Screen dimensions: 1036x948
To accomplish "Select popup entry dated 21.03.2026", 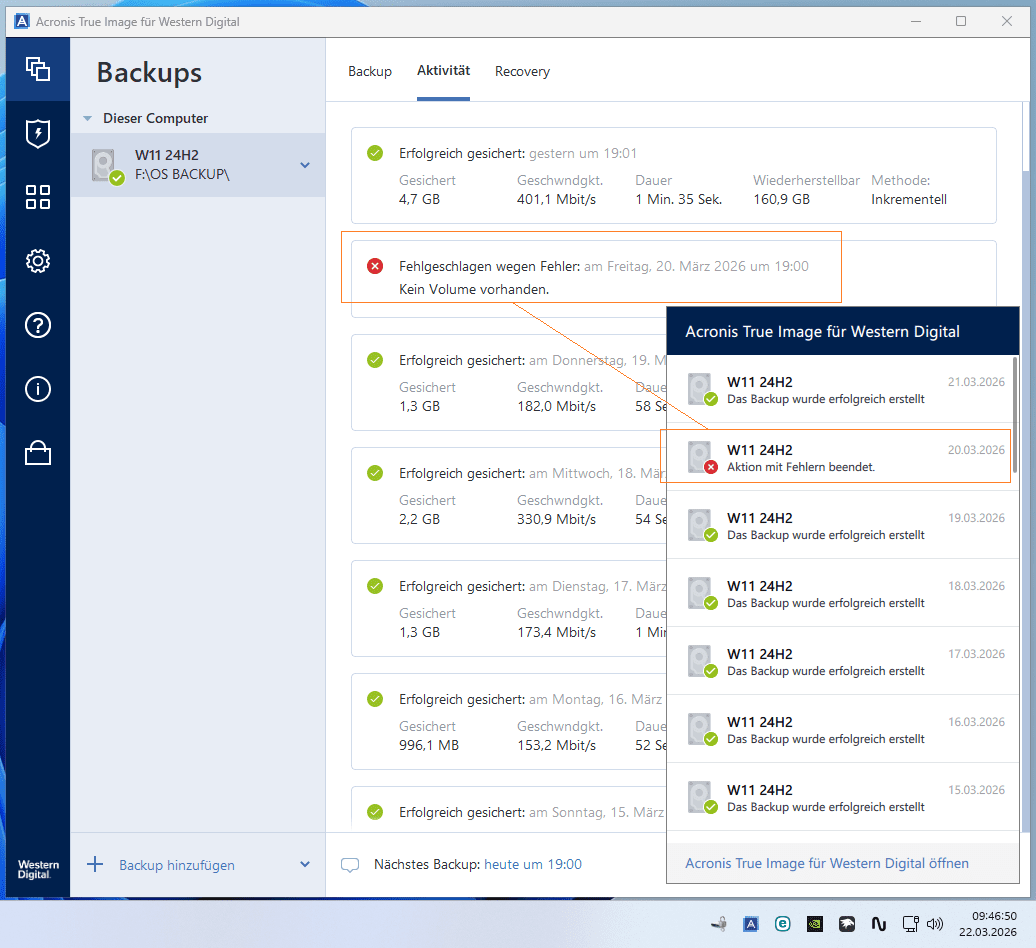I will pyautogui.click(x=840, y=390).
